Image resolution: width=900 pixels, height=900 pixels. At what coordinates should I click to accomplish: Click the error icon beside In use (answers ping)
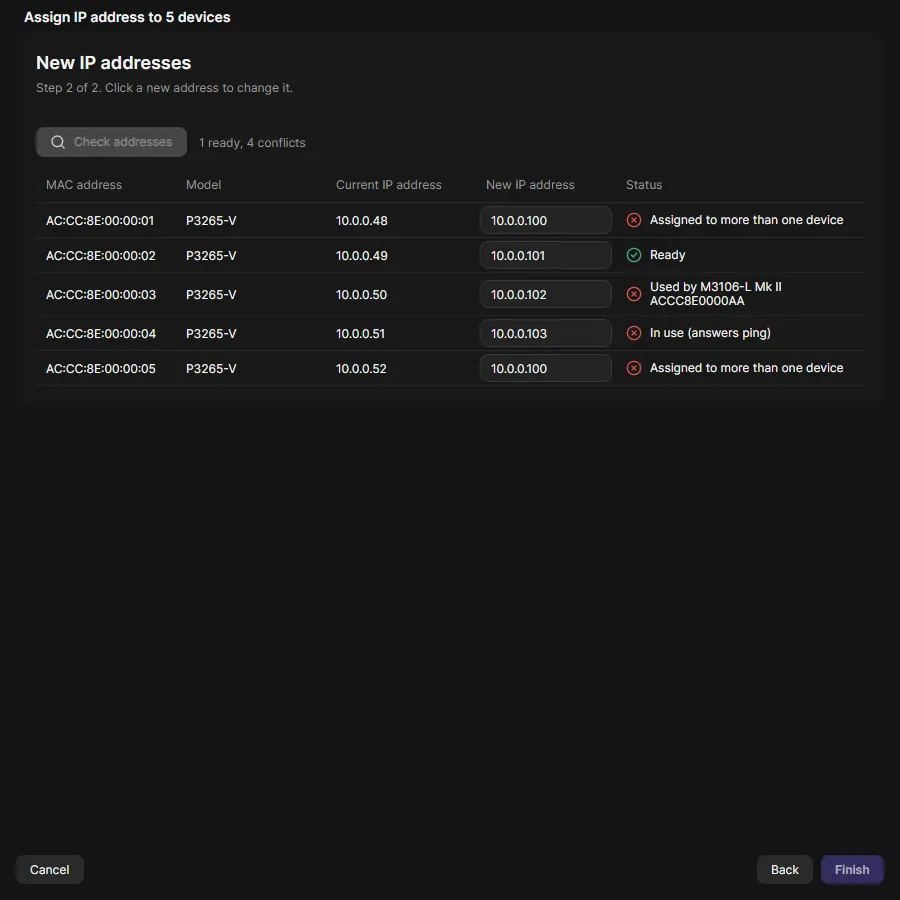[634, 333]
